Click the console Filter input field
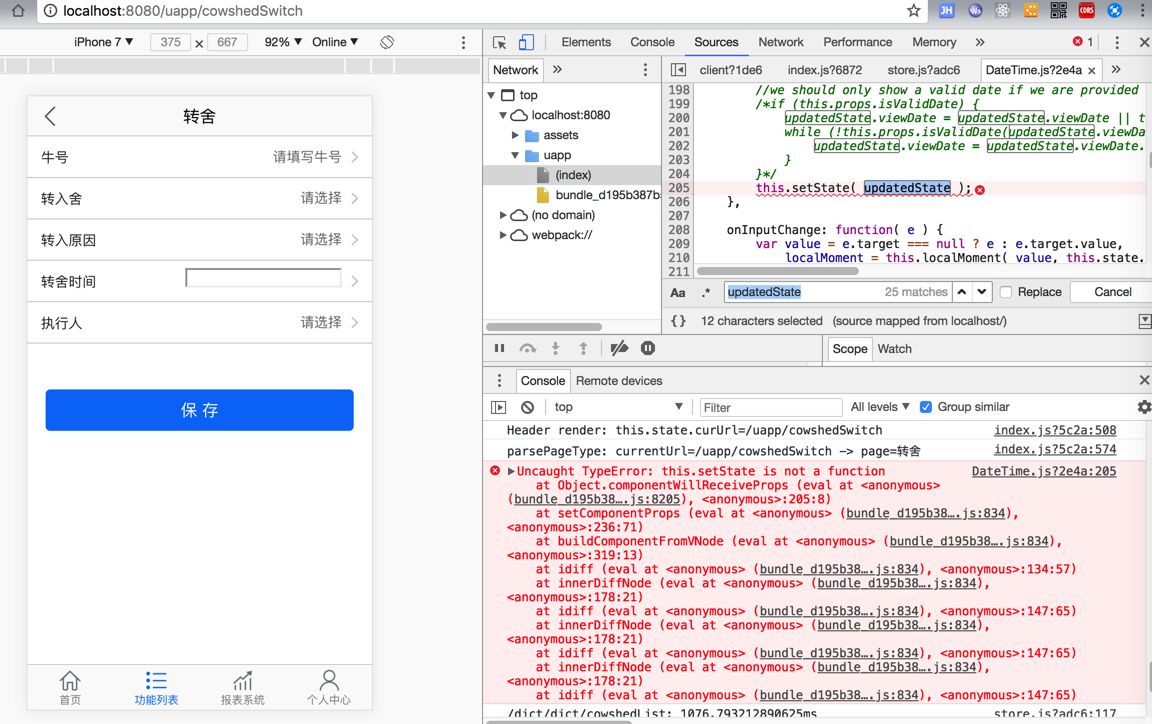1152x724 pixels. [x=770, y=407]
